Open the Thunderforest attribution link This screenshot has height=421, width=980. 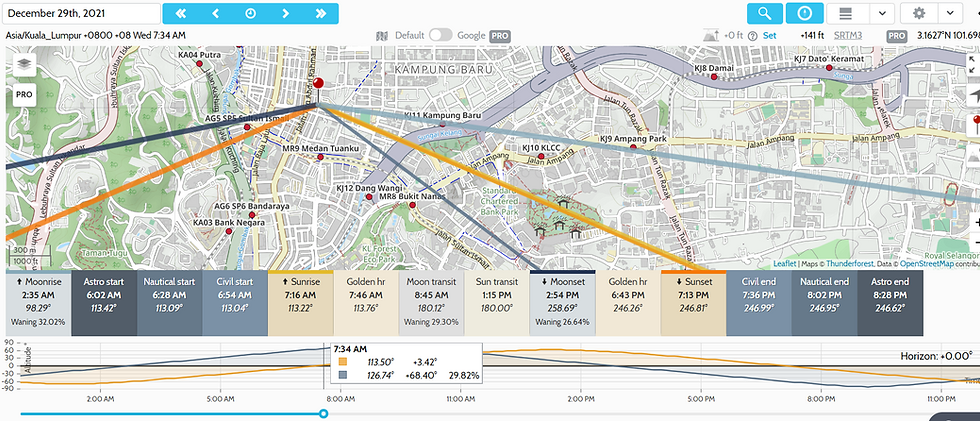848,264
